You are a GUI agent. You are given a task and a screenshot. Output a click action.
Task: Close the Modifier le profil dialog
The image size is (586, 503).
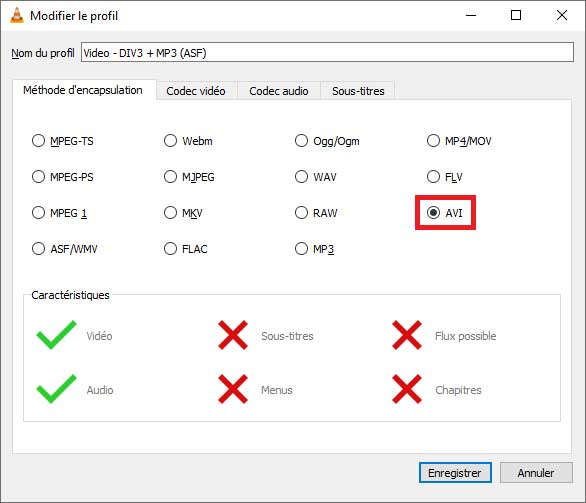[562, 15]
